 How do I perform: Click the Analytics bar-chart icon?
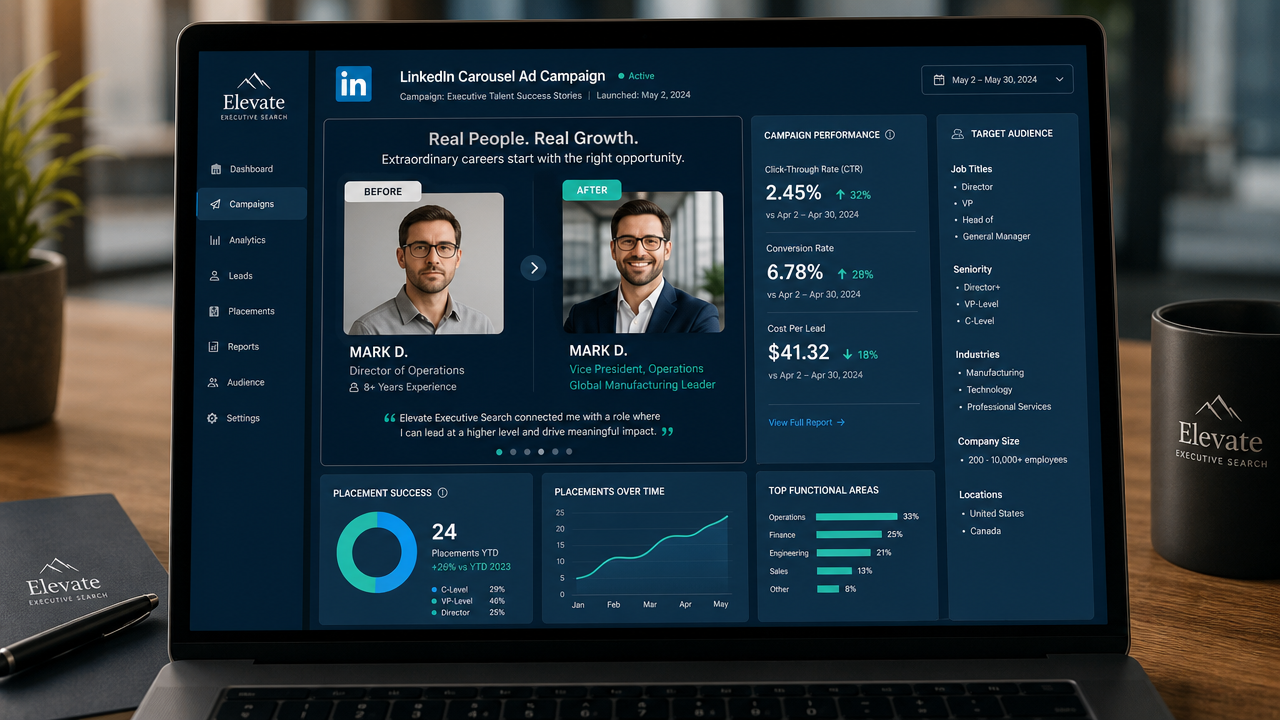[x=215, y=240]
